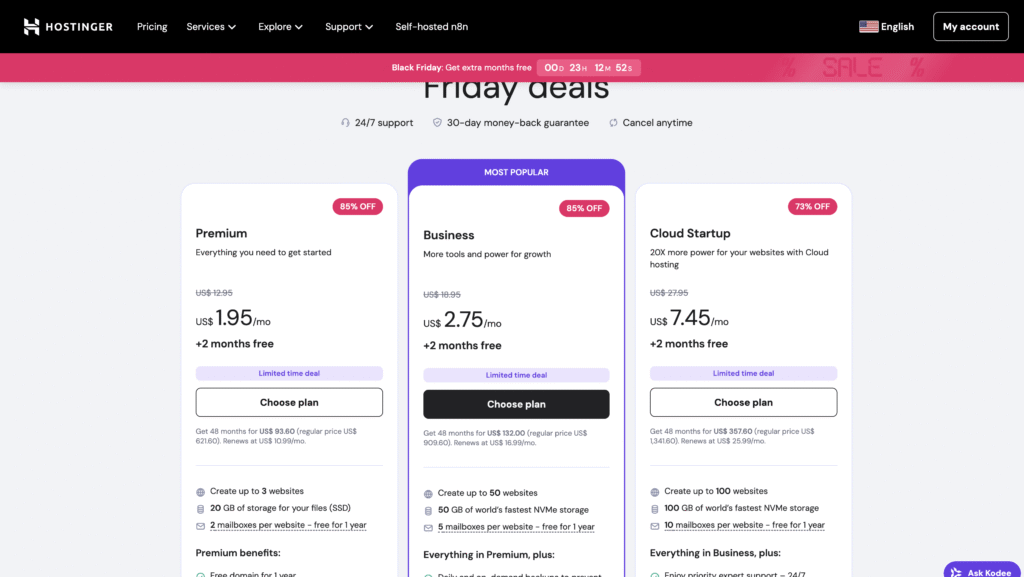Open the Ask Kodee chat assistant

pyautogui.click(x=983, y=571)
